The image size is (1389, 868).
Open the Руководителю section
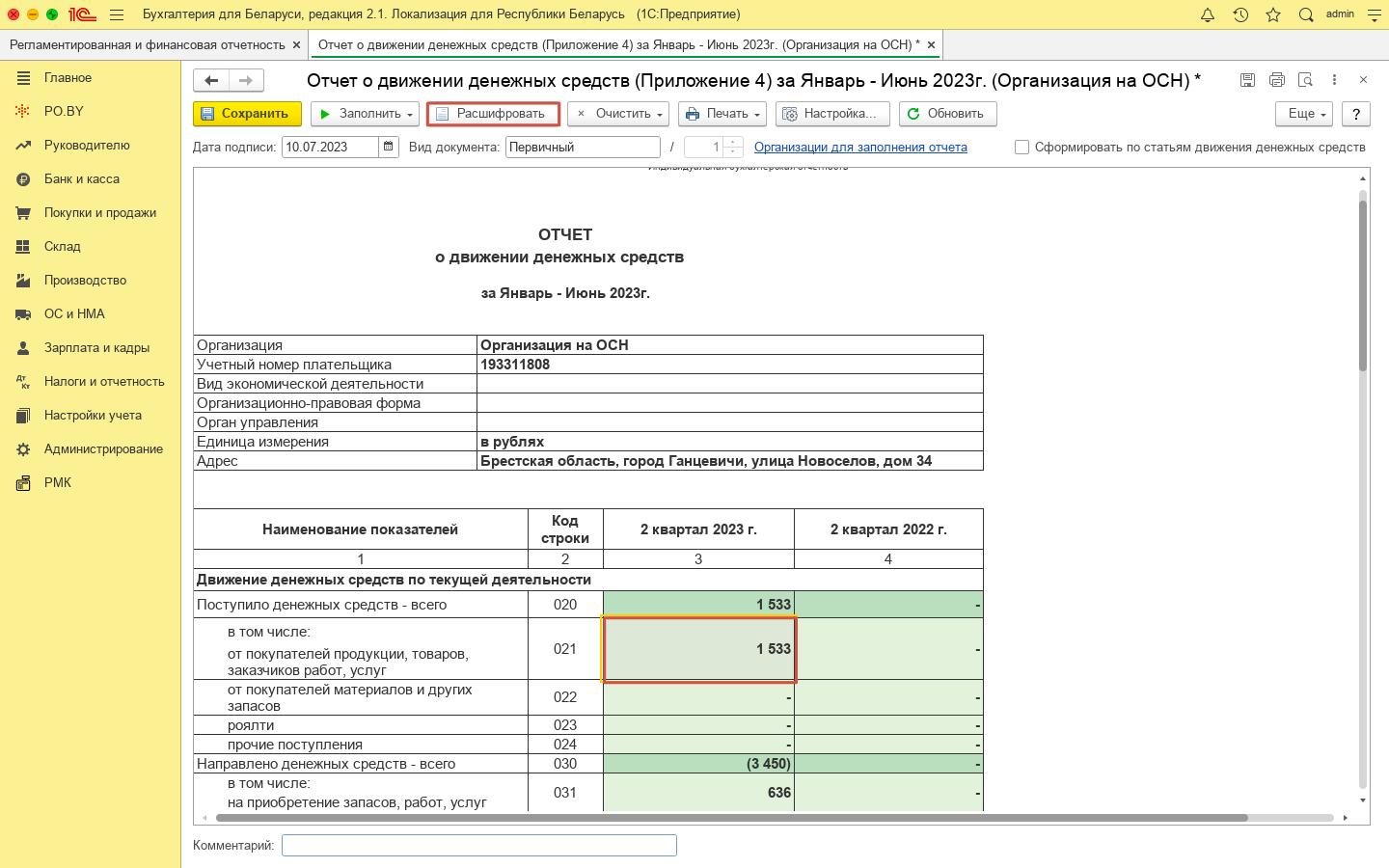click(90, 145)
